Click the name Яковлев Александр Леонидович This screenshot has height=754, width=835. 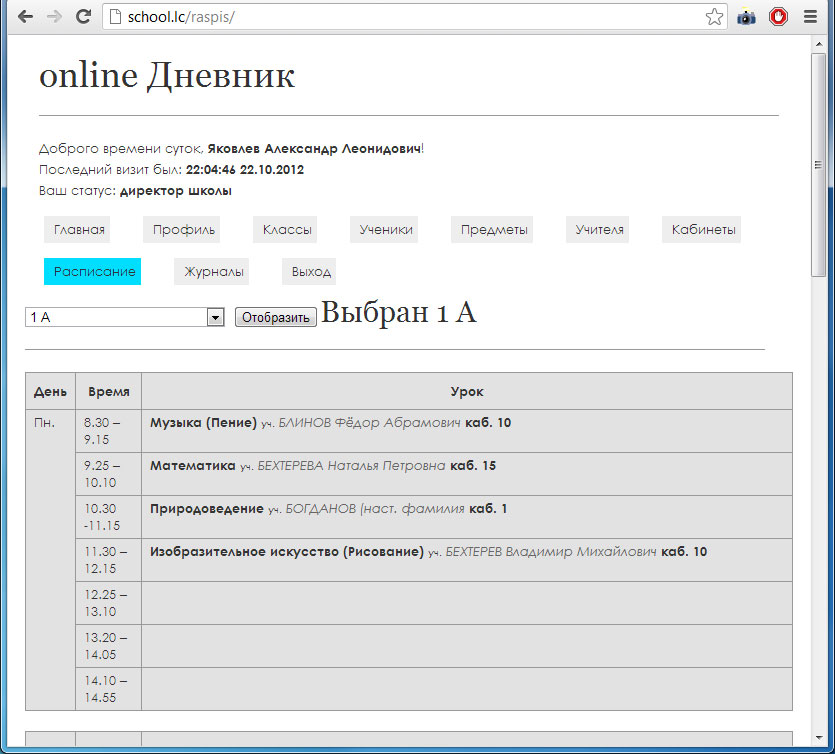click(x=314, y=149)
